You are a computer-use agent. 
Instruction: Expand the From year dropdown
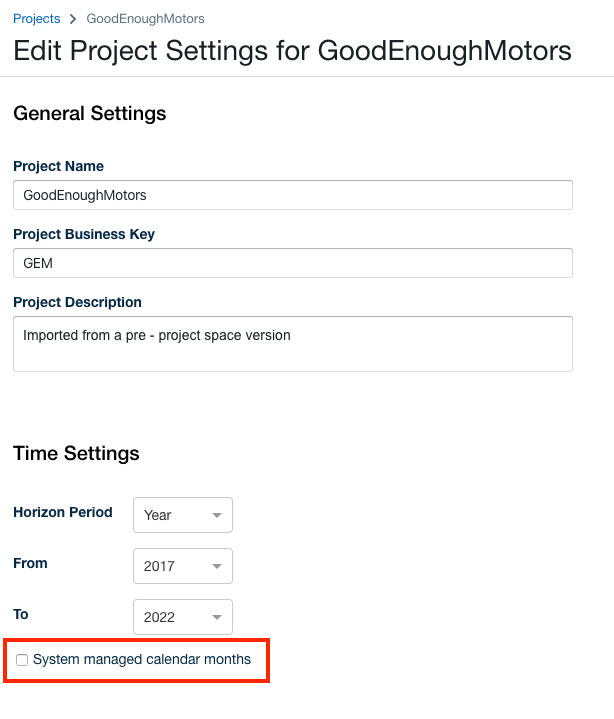click(x=182, y=566)
